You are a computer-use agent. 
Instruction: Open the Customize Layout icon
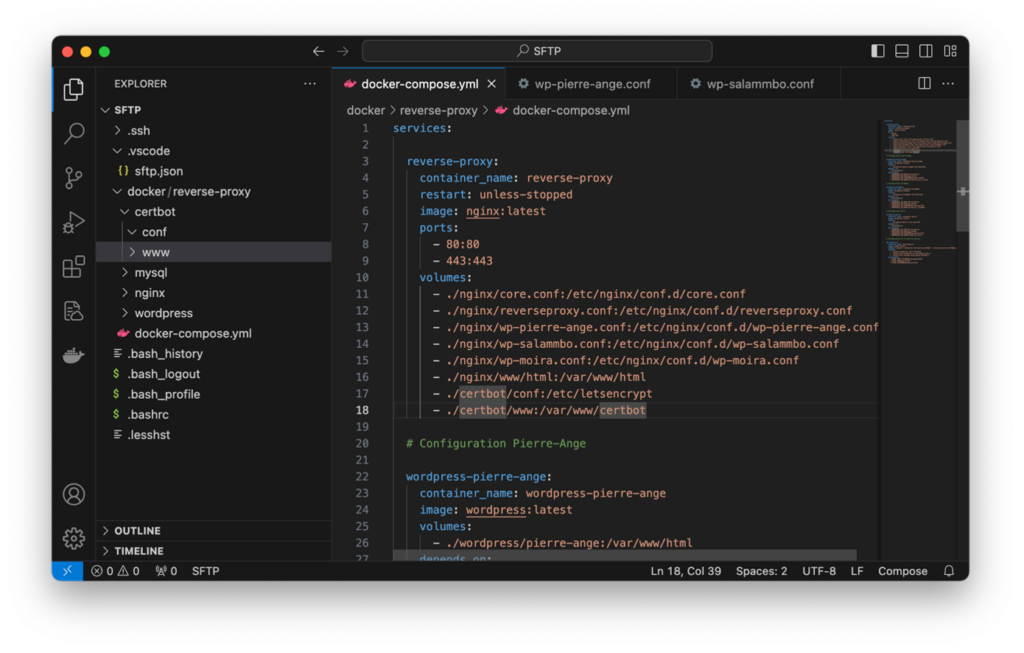pos(950,51)
